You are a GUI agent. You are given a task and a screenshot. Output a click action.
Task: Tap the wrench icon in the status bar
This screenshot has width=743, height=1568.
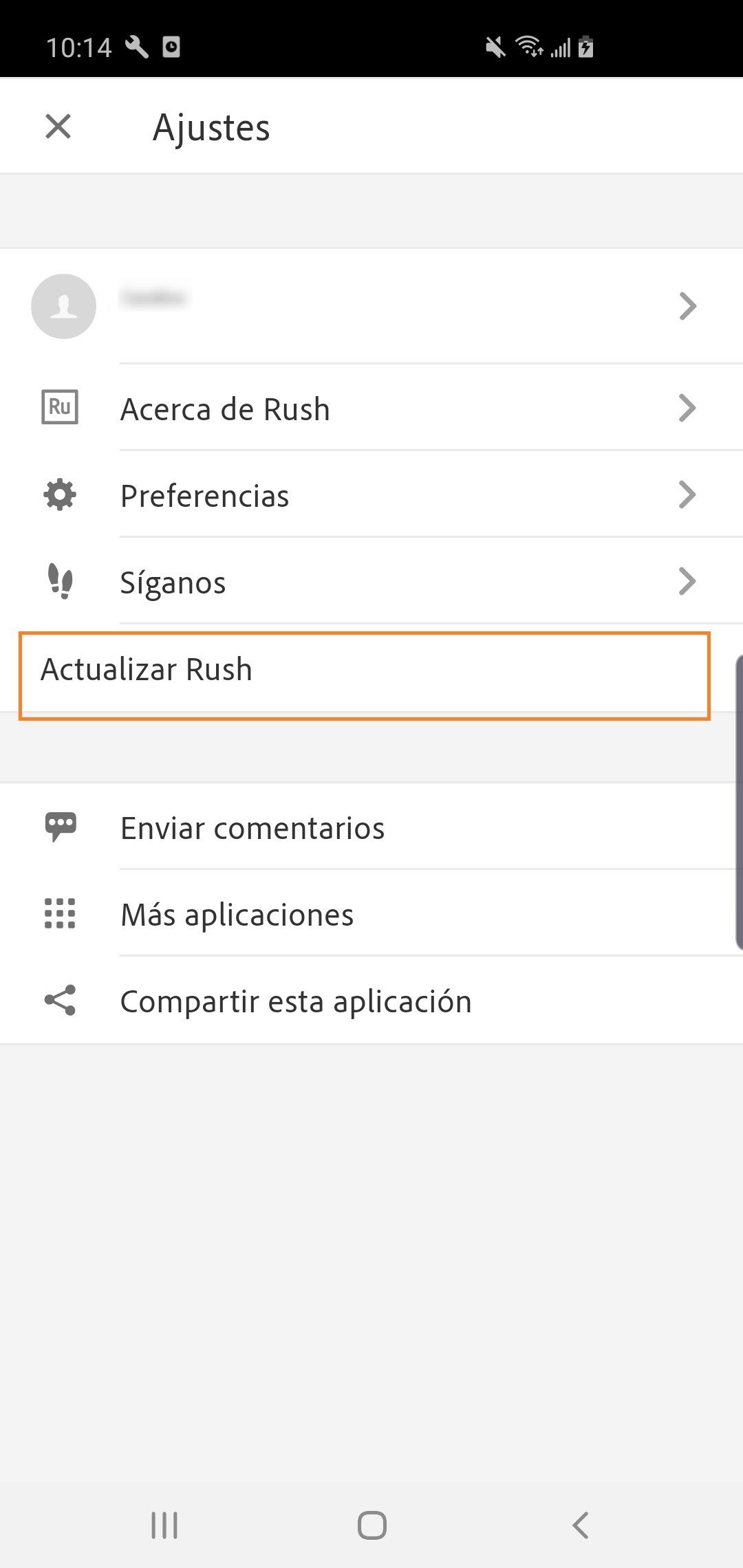(138, 47)
